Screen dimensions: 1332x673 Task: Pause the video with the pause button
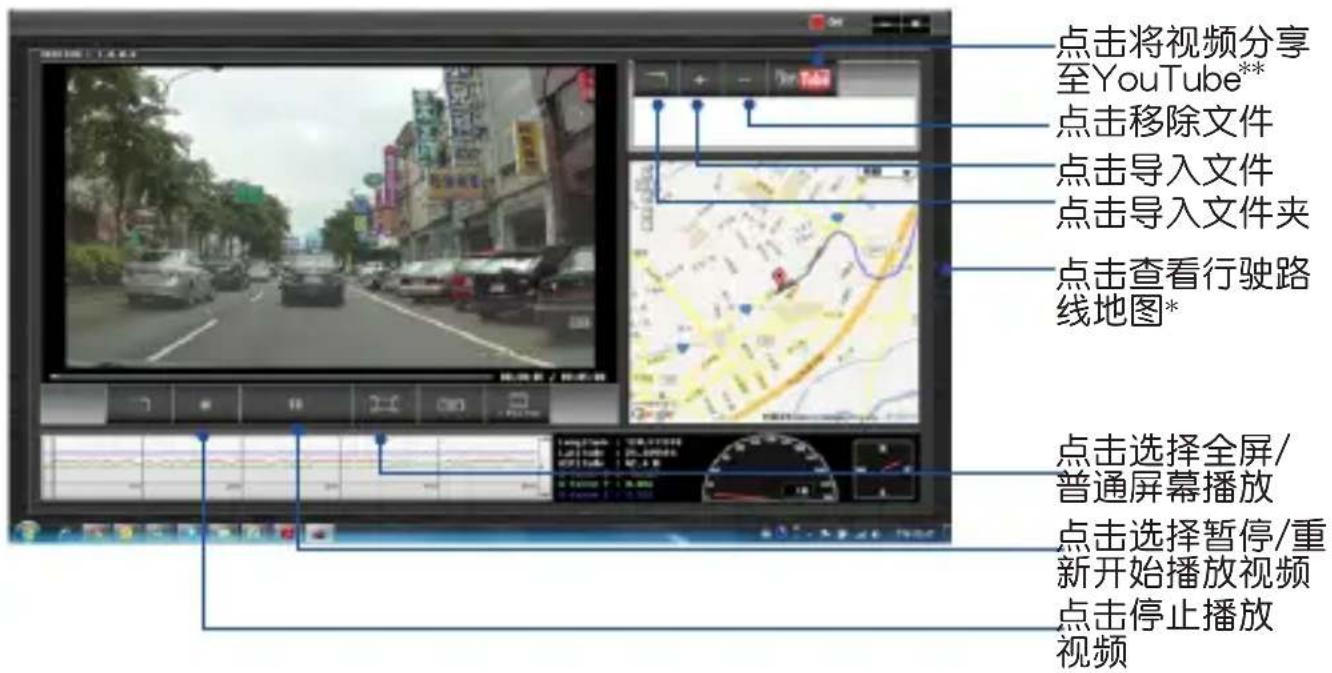pos(296,405)
